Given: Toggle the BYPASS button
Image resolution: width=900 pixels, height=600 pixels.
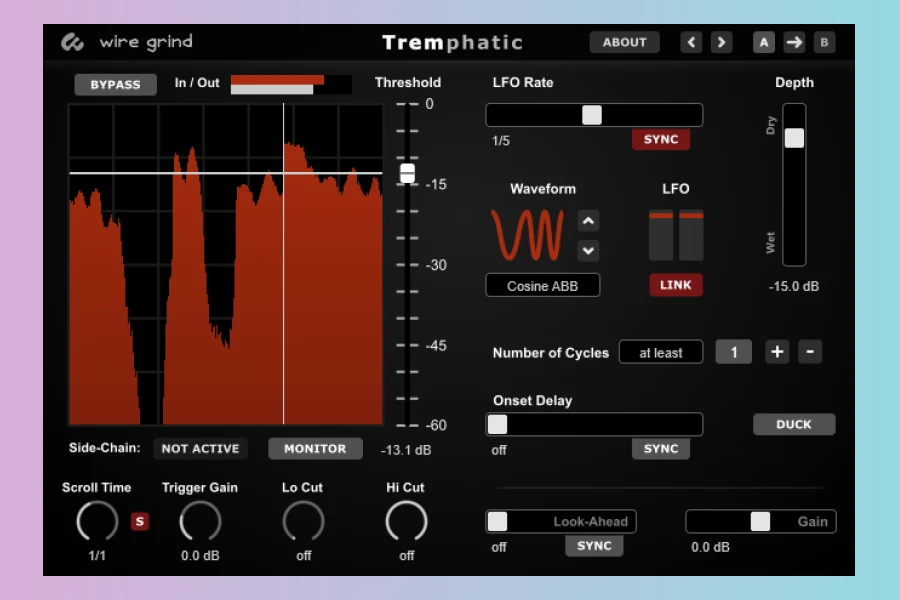Looking at the screenshot, I should click(x=115, y=84).
